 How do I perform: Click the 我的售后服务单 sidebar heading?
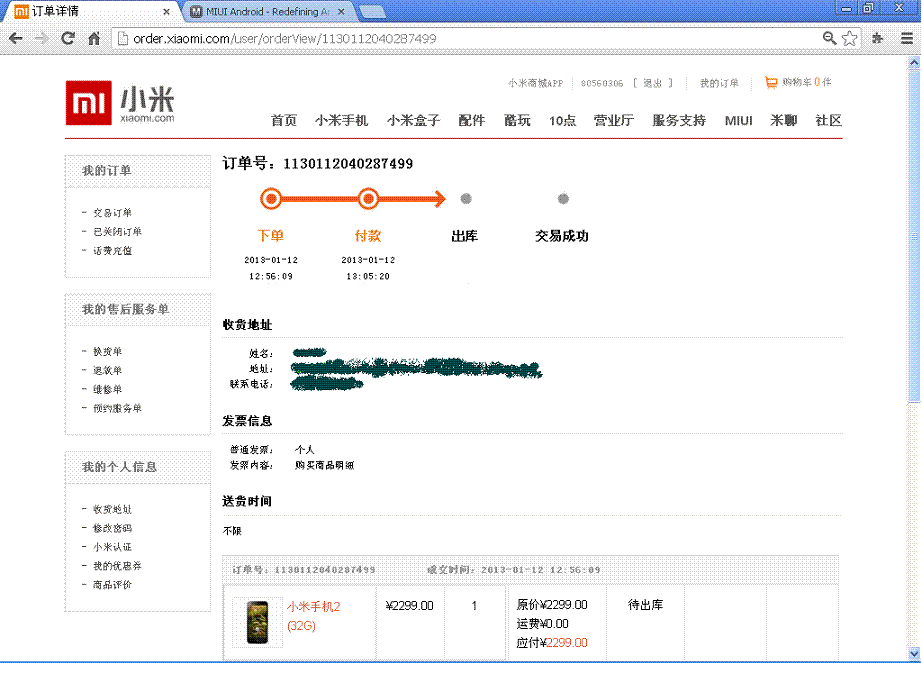[x=125, y=309]
